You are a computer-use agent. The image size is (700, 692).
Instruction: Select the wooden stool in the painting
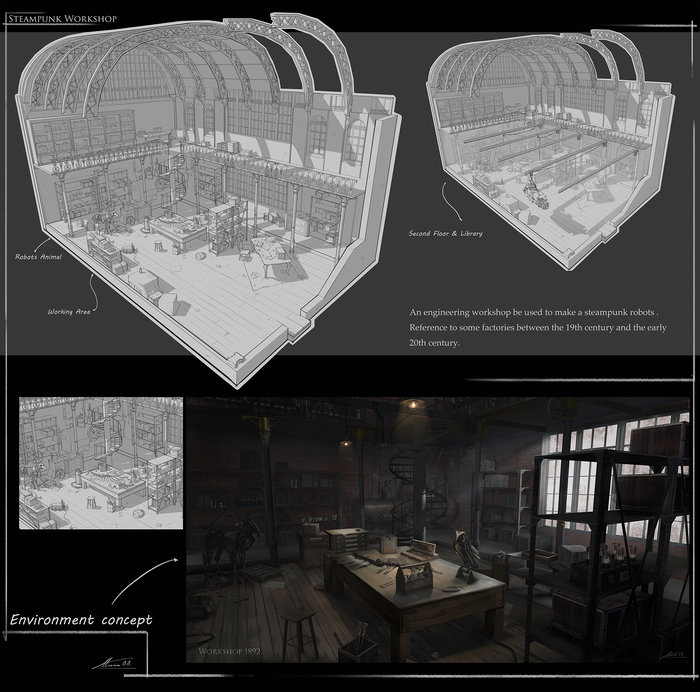(x=298, y=632)
